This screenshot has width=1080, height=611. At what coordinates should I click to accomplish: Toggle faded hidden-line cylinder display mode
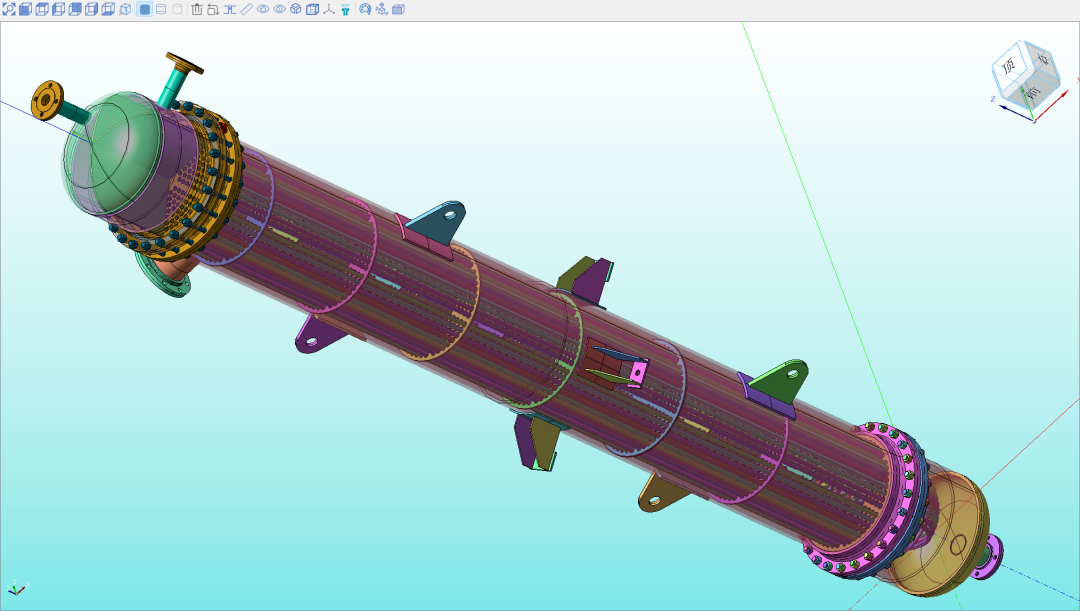click(177, 10)
